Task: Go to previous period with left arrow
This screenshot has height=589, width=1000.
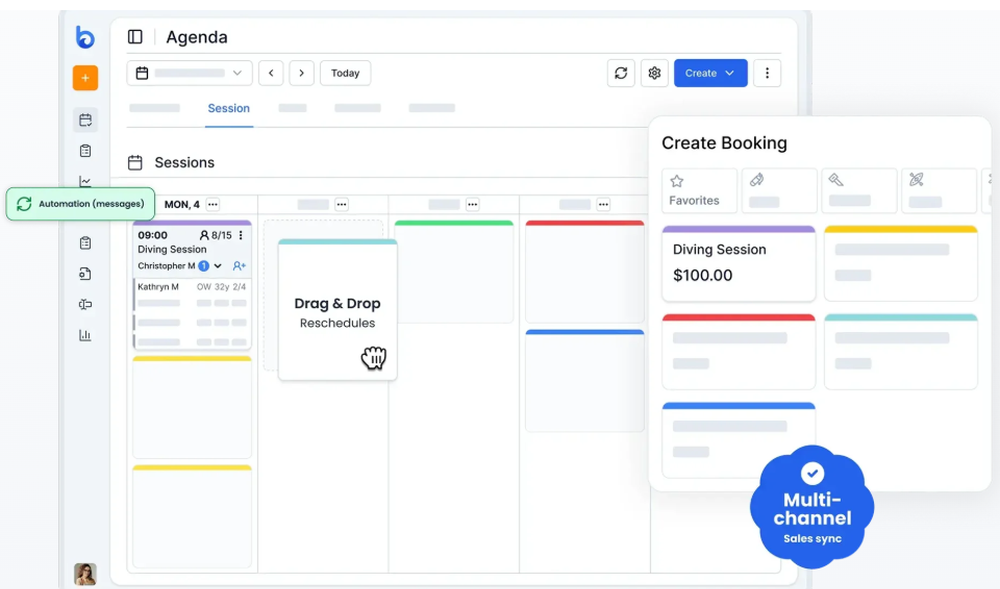Action: click(271, 73)
